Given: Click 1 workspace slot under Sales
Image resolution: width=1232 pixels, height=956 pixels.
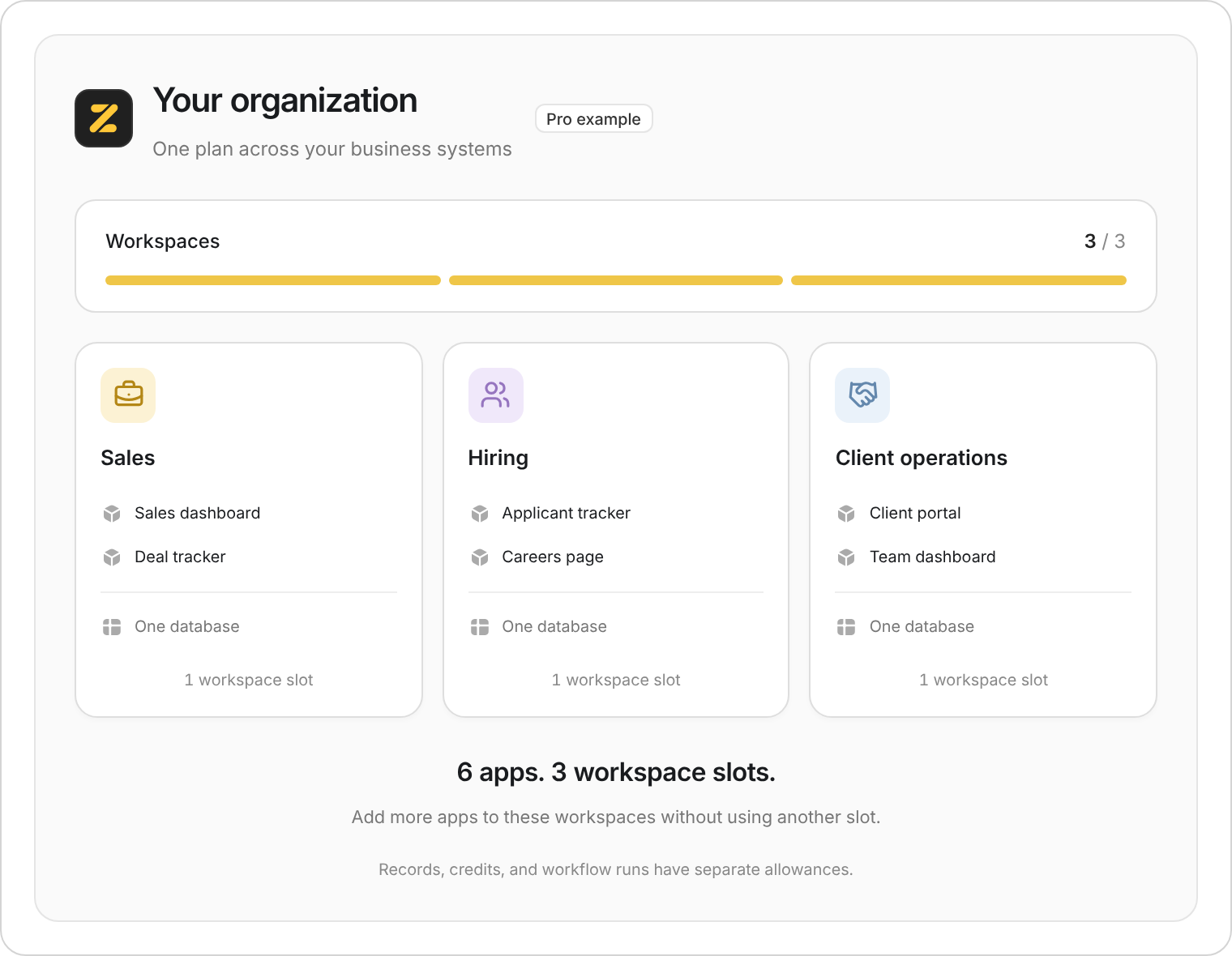Looking at the screenshot, I should click(x=249, y=680).
